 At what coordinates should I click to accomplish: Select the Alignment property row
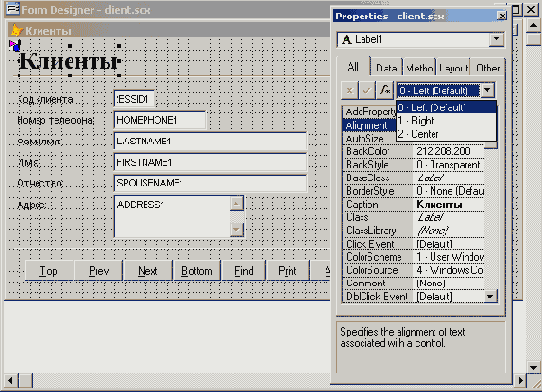coord(370,125)
